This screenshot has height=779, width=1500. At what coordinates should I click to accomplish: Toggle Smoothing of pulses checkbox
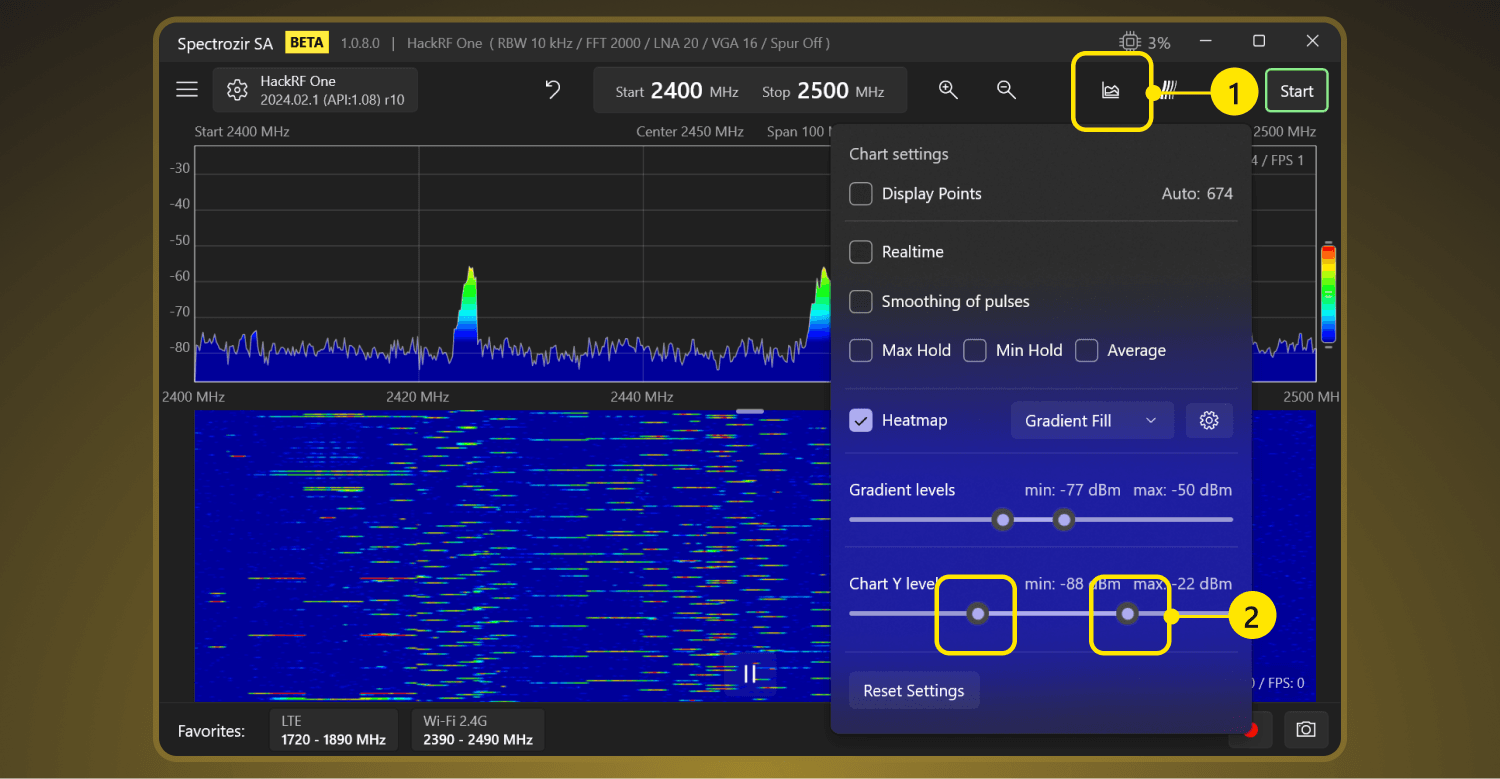coord(861,301)
